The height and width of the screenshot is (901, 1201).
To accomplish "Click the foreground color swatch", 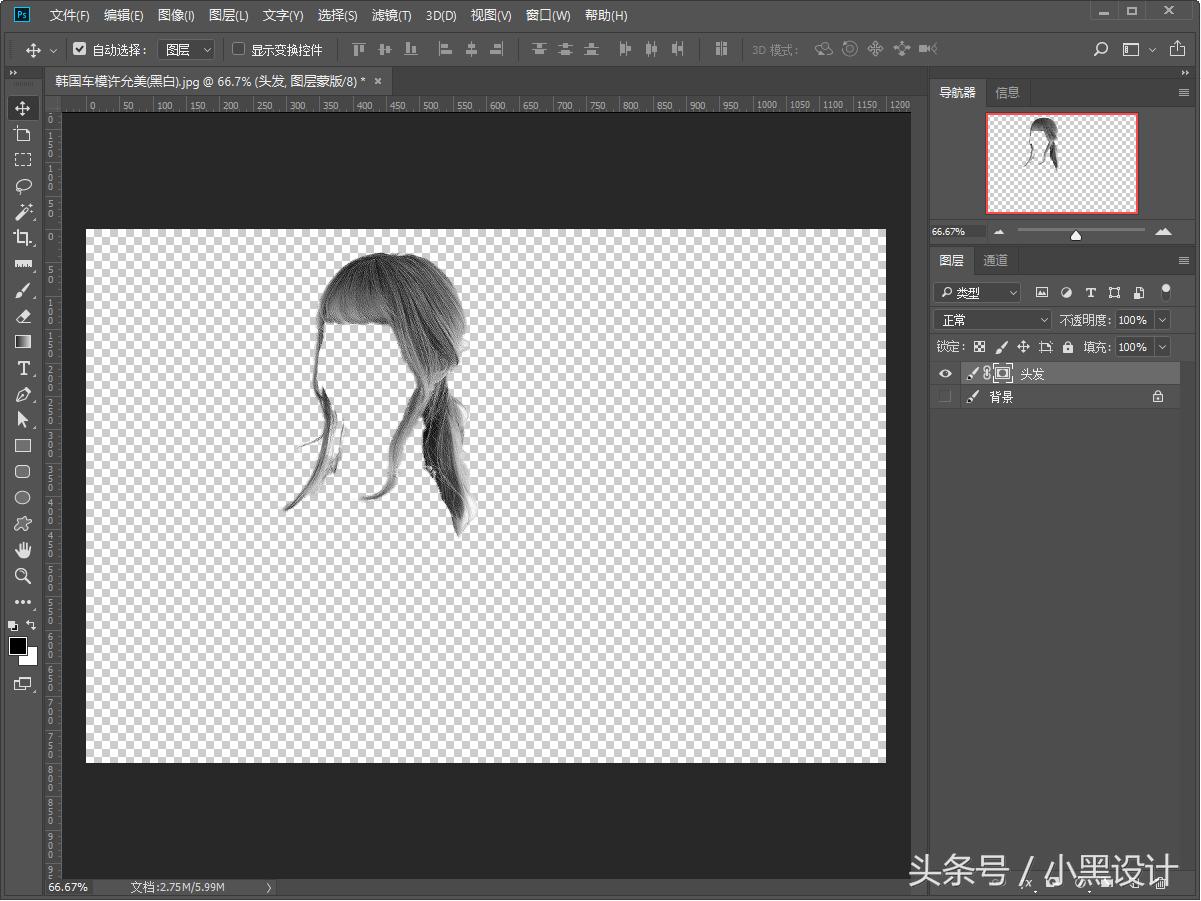I will pos(18,646).
